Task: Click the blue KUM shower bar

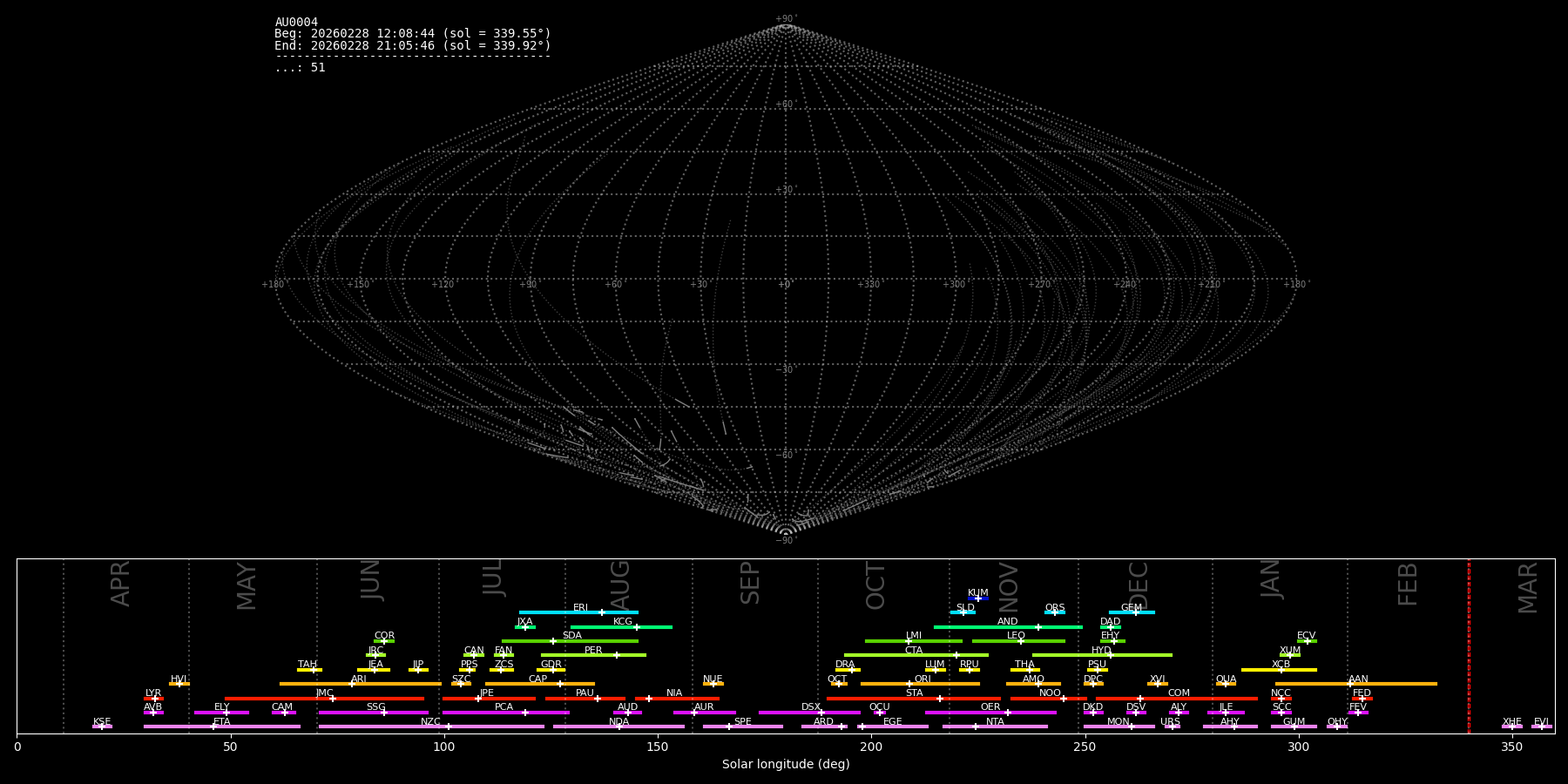Action: tap(978, 598)
